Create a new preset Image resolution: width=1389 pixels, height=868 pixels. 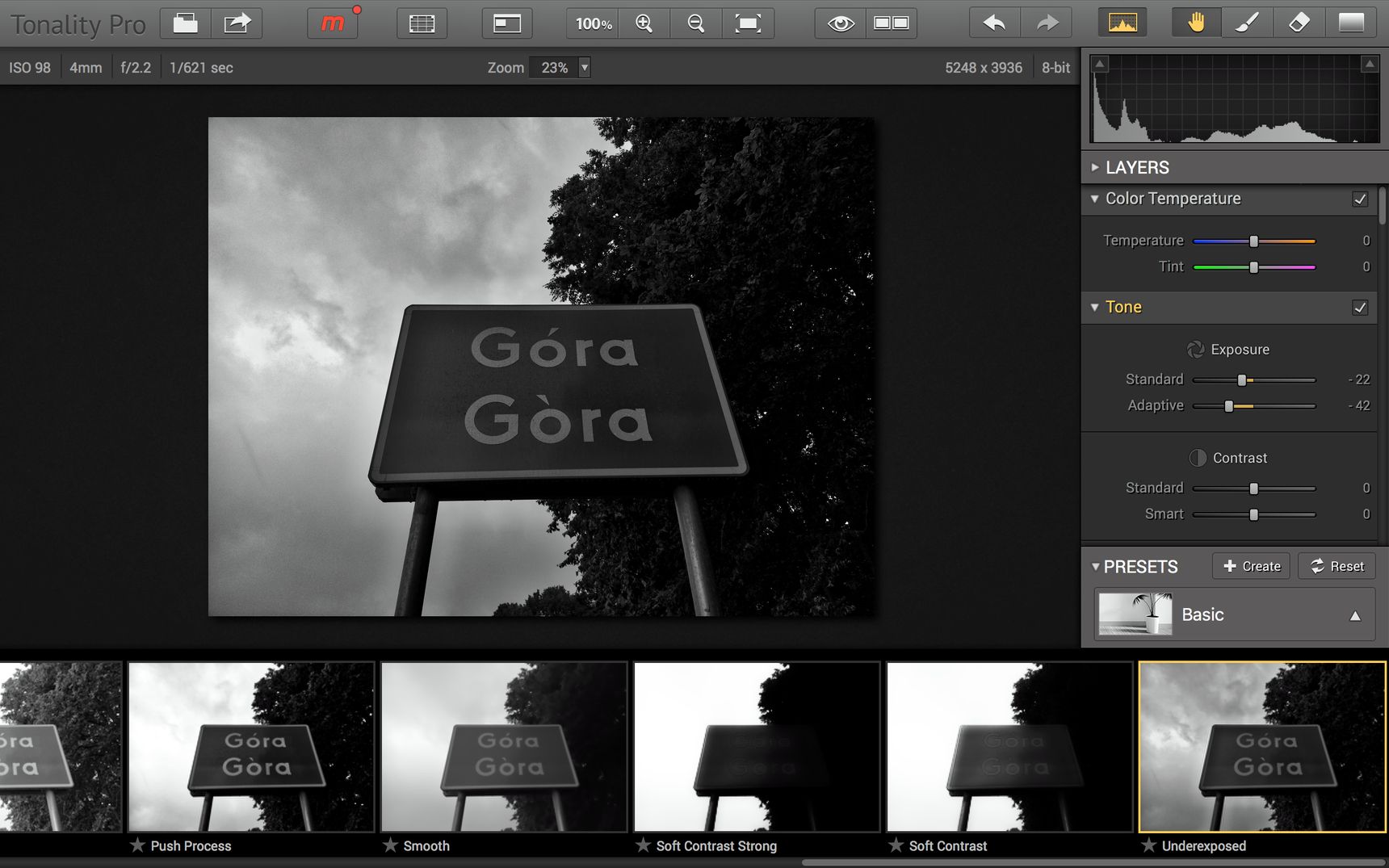tap(1252, 566)
